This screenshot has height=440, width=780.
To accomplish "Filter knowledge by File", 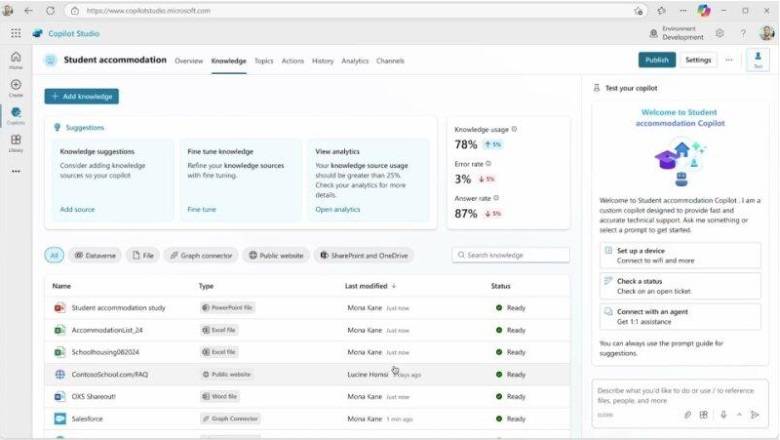I will 143,255.
